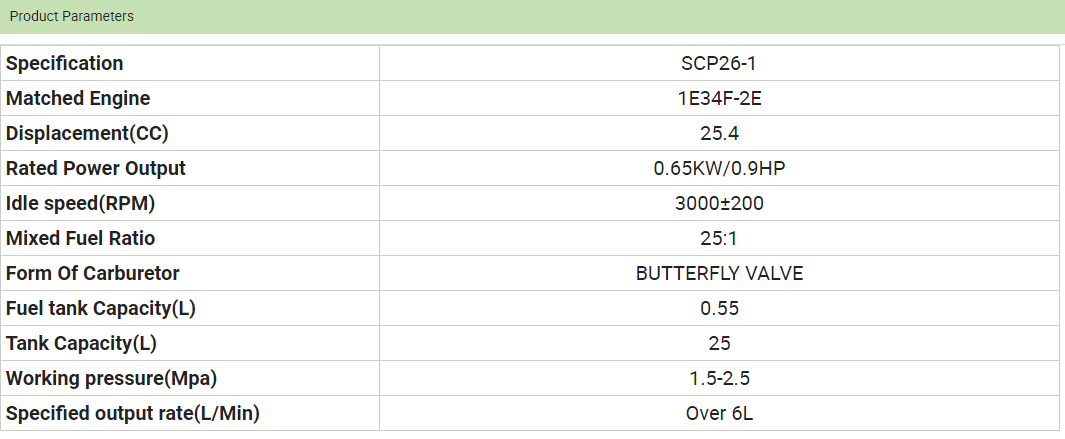Select the Rated Power Output label

96,168
